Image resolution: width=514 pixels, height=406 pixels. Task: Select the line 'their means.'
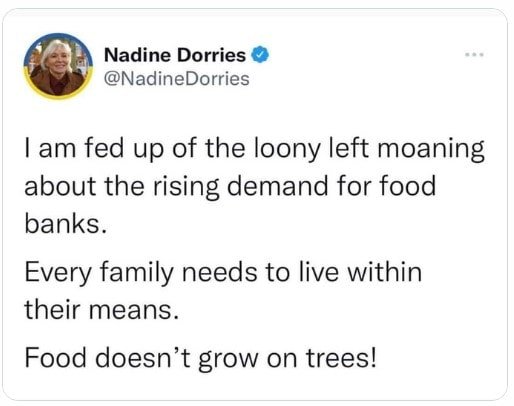click(x=102, y=309)
